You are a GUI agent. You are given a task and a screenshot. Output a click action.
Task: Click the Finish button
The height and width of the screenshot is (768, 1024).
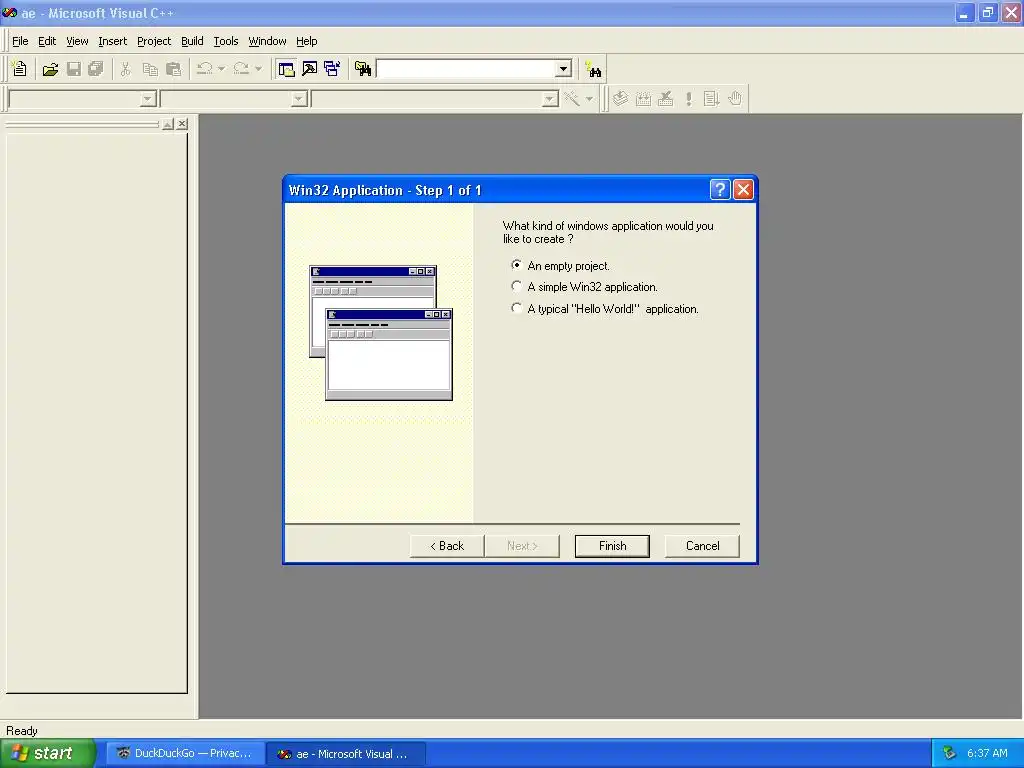[x=613, y=546]
